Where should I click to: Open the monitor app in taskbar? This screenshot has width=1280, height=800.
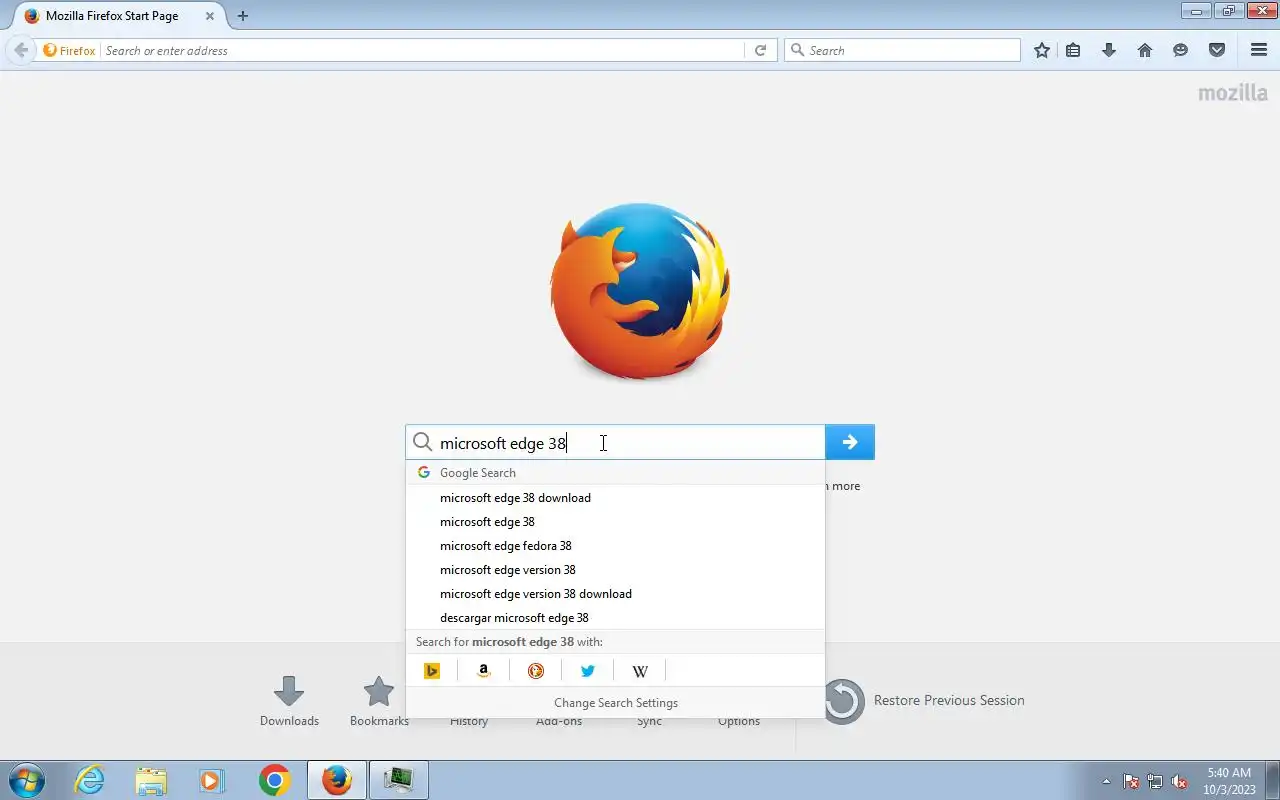399,780
